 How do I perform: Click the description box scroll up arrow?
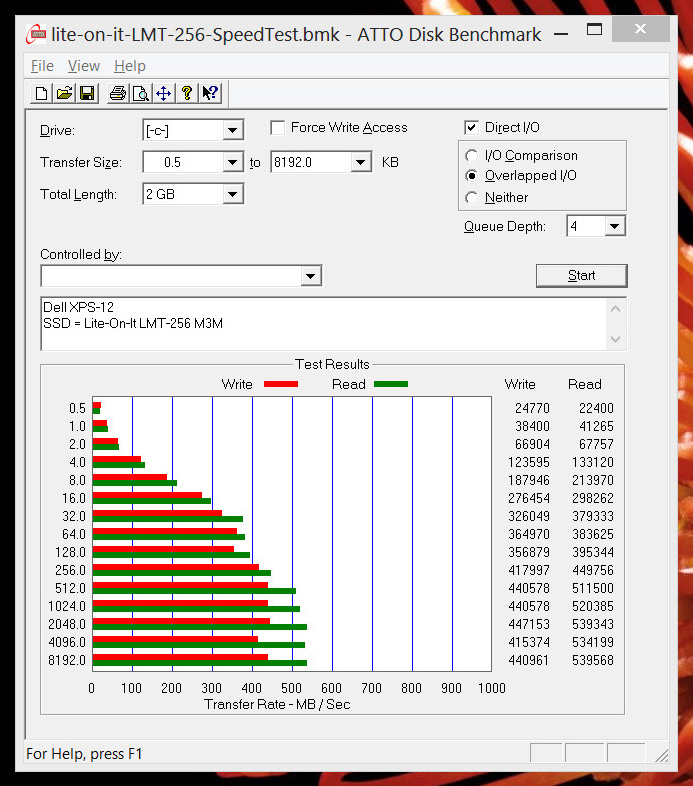click(x=616, y=309)
